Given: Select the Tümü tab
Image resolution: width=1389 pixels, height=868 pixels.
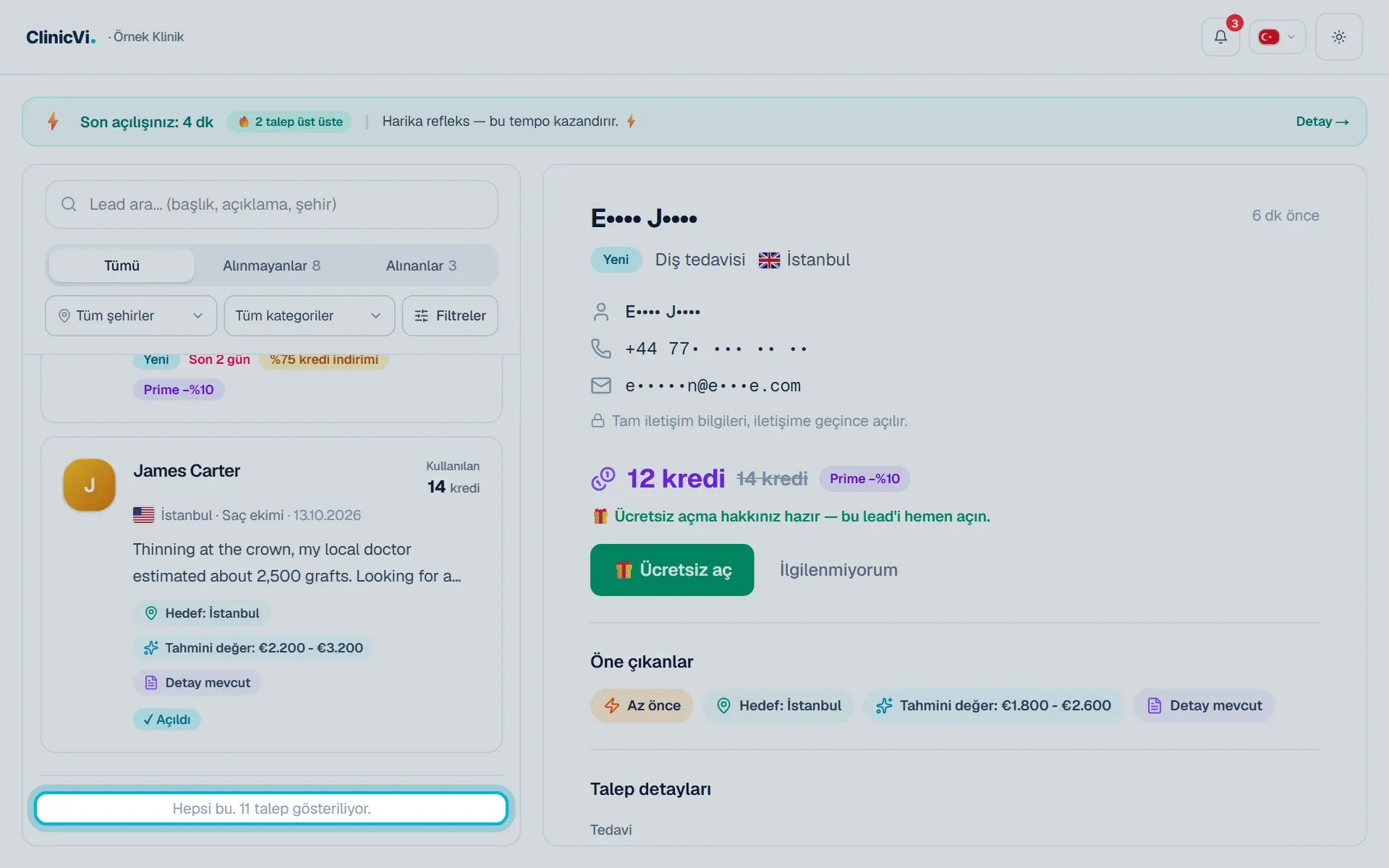Looking at the screenshot, I should (122, 265).
